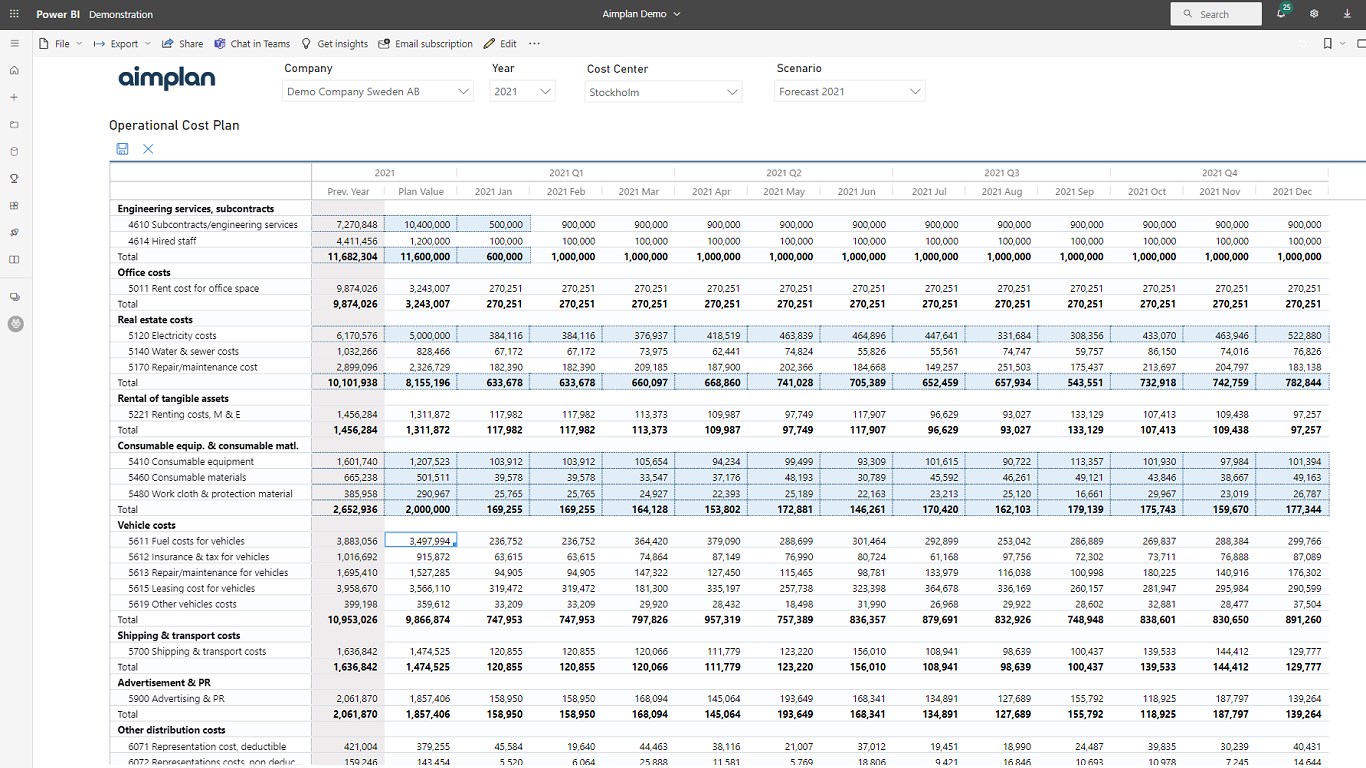Open the Year 2021 dropdown
1366x768 pixels.
point(522,92)
